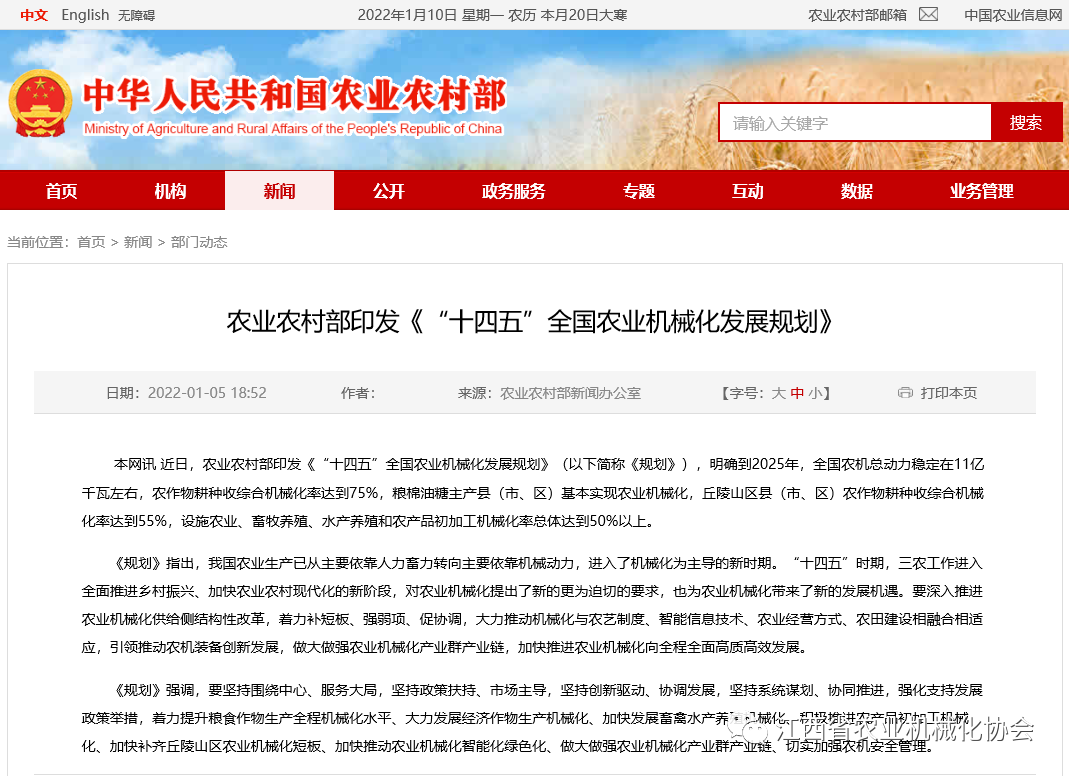
Task: Click the mail envelope icon
Action: tap(928, 14)
